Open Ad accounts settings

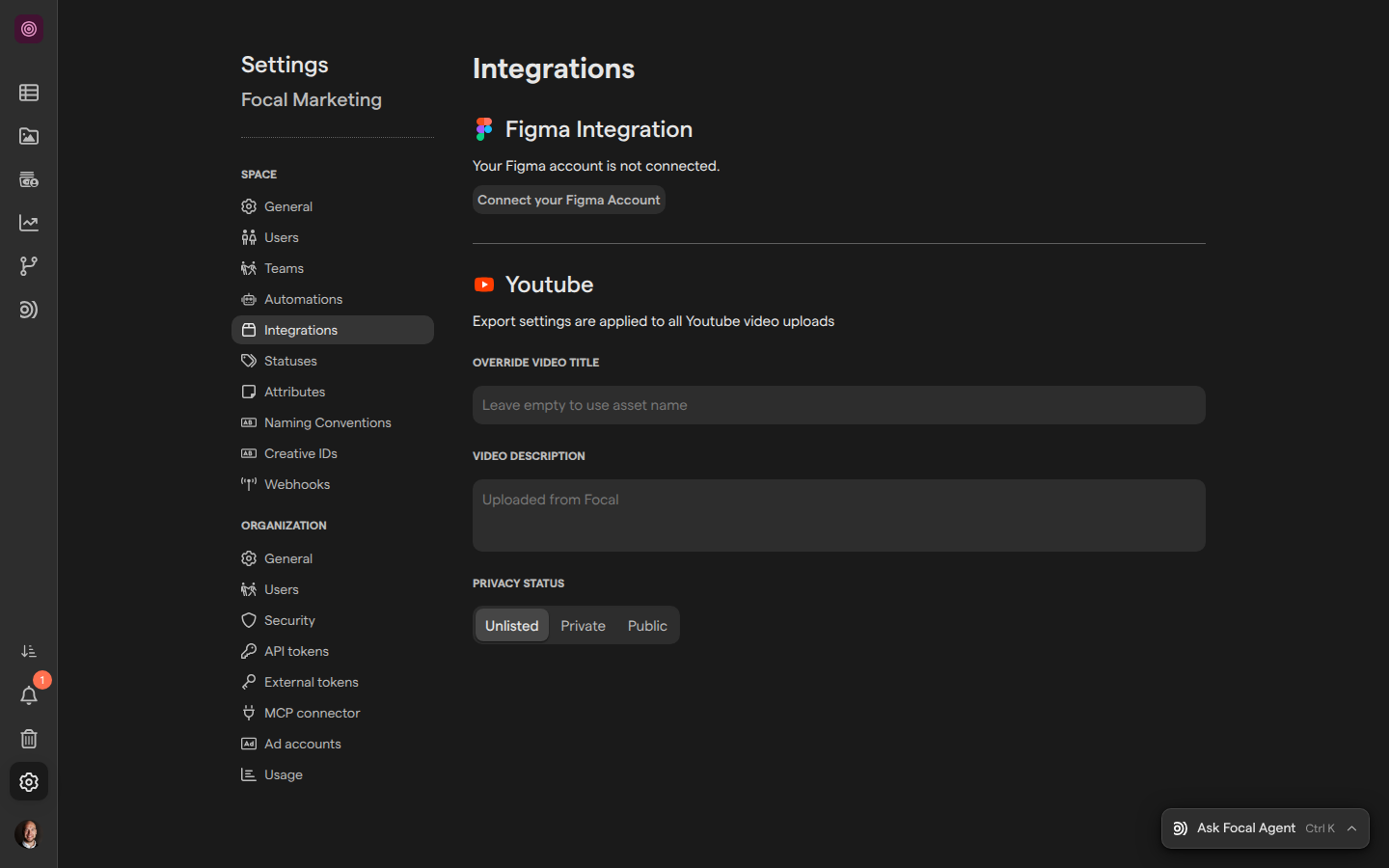point(333,744)
